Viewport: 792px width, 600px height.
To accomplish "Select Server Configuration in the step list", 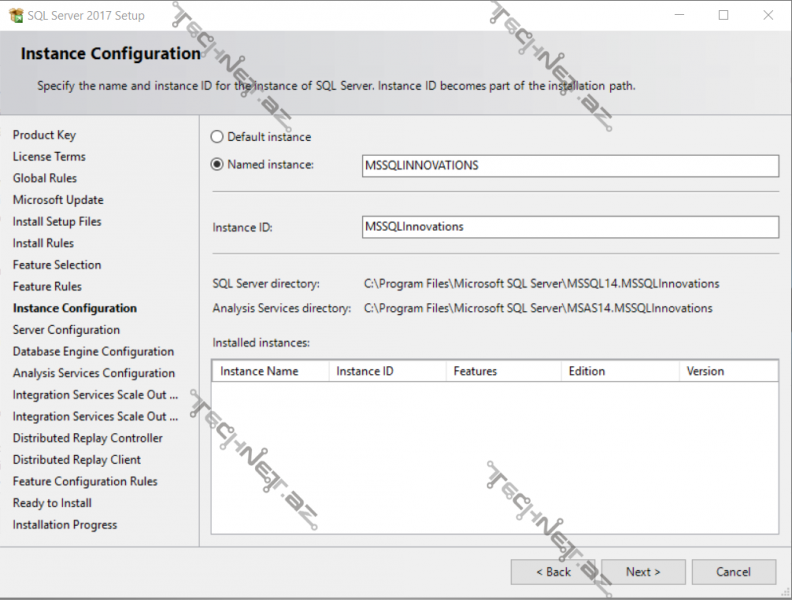I will click(66, 330).
